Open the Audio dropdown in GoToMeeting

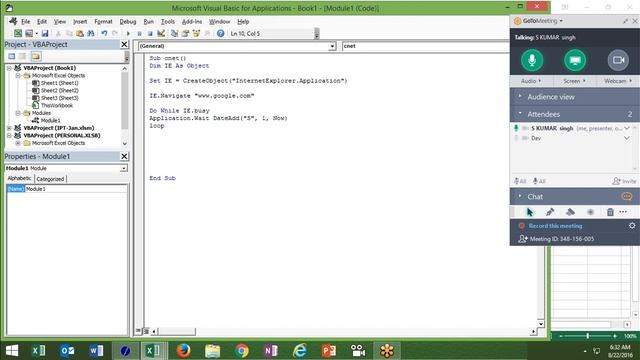[x=531, y=81]
